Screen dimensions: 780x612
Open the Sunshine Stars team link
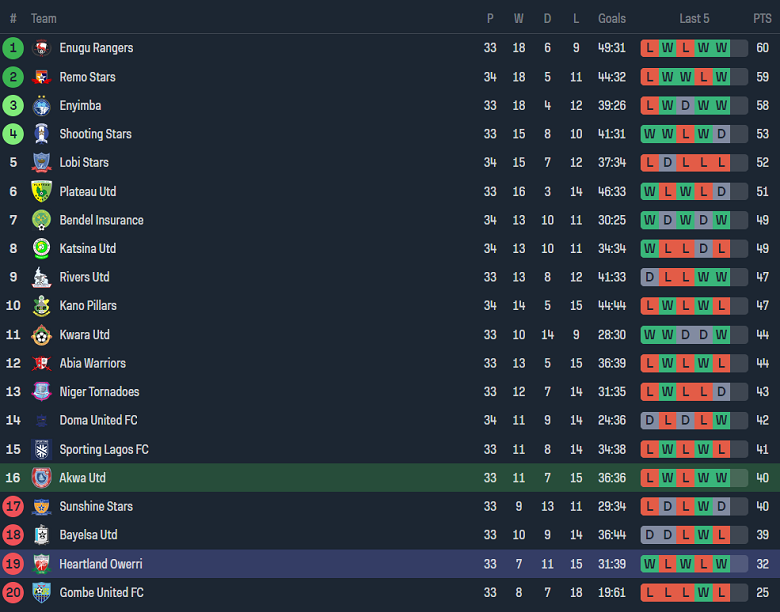(x=96, y=507)
